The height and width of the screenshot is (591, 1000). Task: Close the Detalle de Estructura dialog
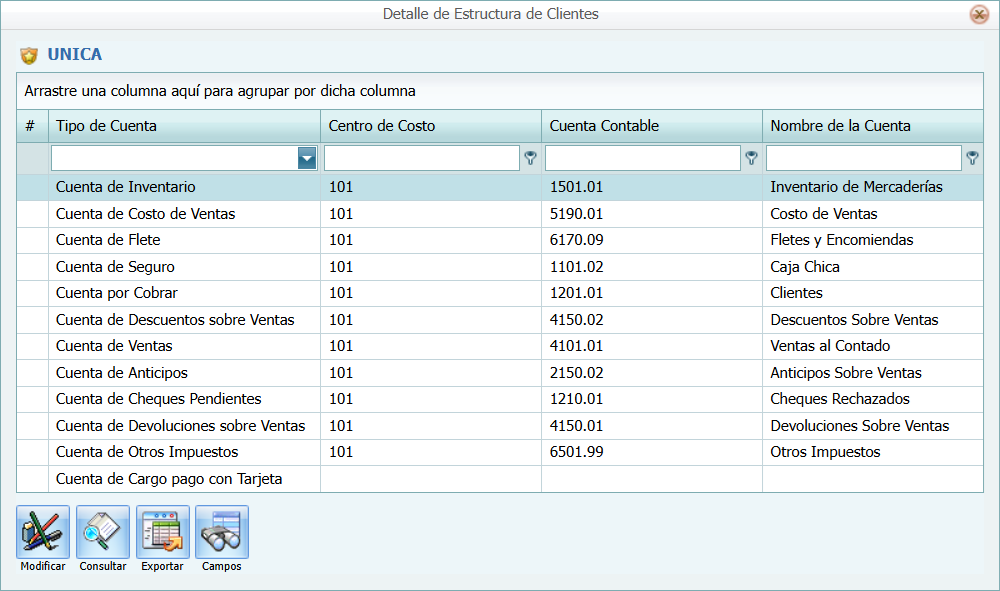(x=977, y=15)
